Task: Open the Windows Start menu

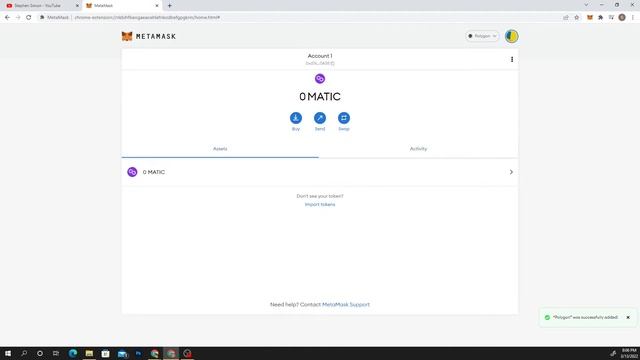Action: pos(8,353)
